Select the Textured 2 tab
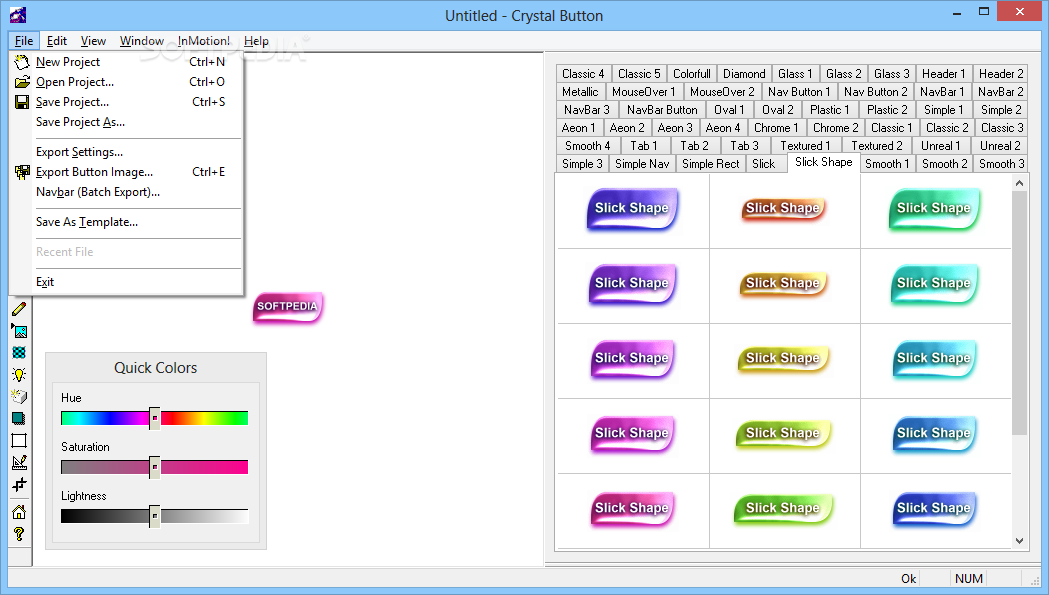Screen dimensions: 1049x595 click(876, 146)
